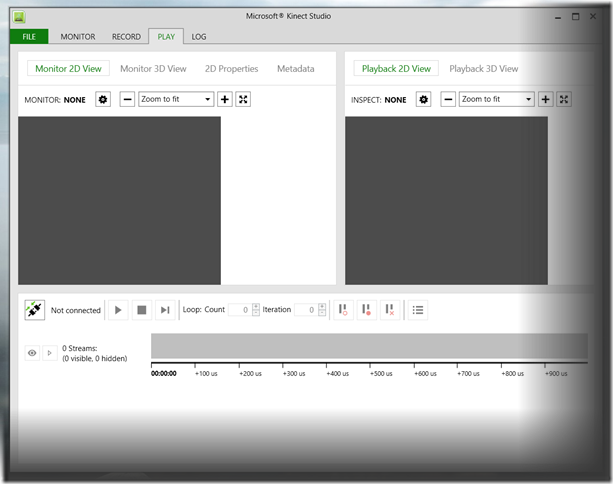Expand the 0 Streams list arrow
Image resolution: width=613 pixels, height=484 pixels.
click(x=50, y=353)
